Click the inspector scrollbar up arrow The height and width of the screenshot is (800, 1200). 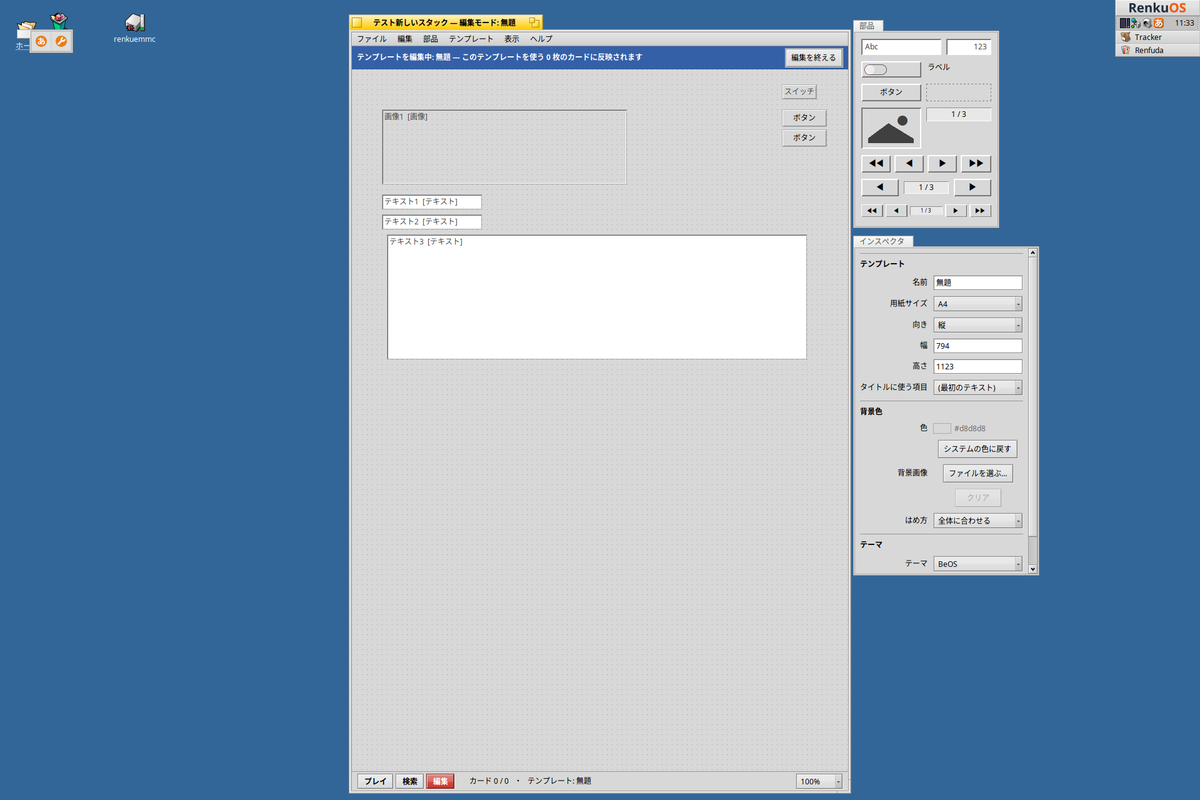[1033, 253]
